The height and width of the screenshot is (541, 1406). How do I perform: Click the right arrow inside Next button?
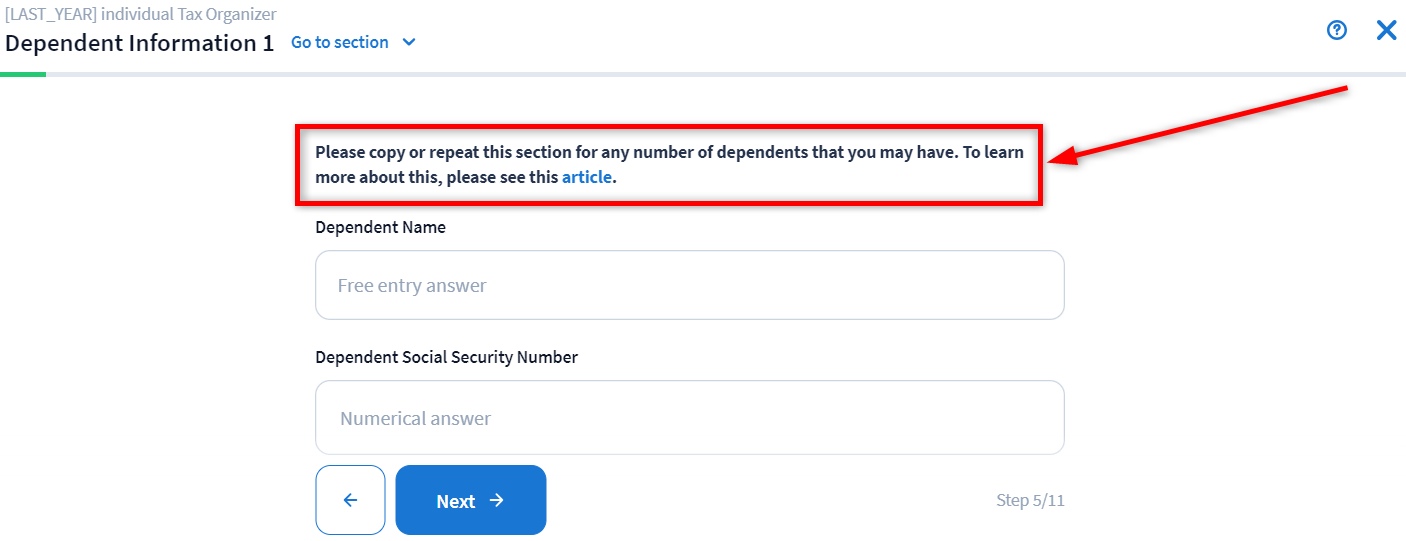point(497,500)
